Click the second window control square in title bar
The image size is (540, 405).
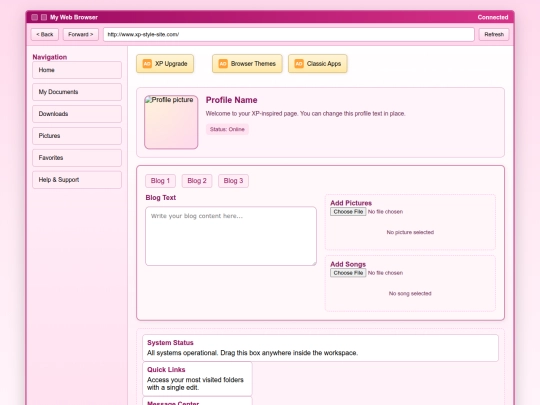tap(44, 17)
